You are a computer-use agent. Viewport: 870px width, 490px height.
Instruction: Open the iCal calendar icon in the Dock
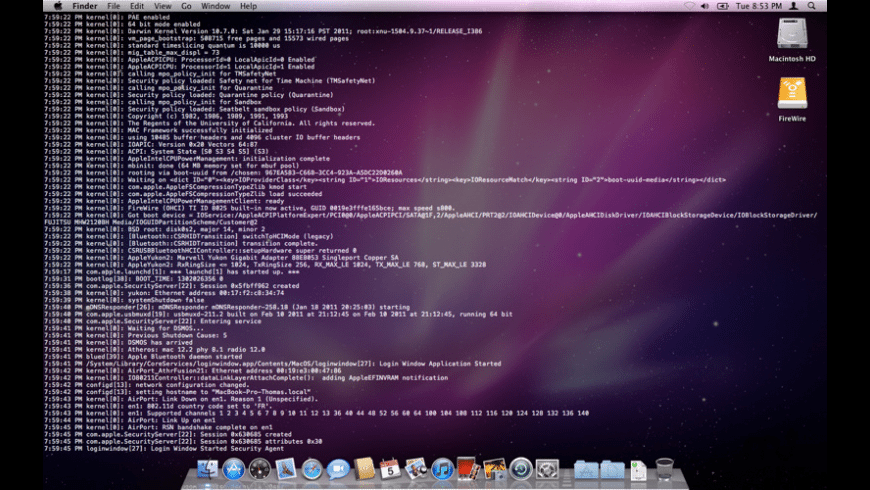(390, 469)
